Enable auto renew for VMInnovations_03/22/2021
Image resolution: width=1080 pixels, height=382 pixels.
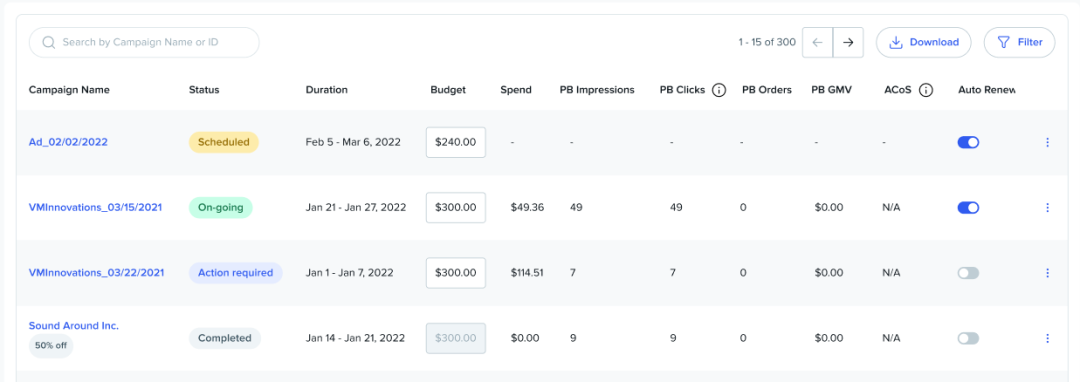tap(968, 273)
